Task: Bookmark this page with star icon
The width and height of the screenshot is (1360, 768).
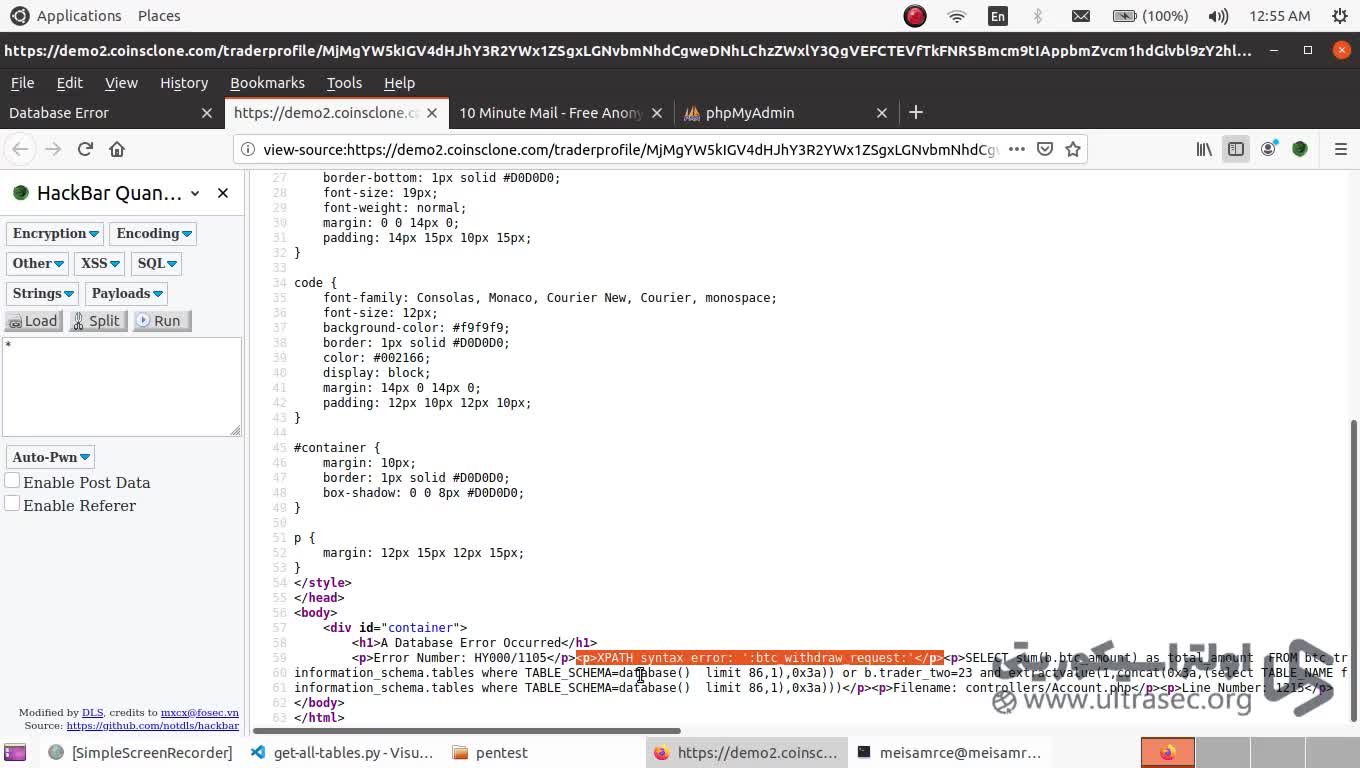Action: click(1073, 149)
